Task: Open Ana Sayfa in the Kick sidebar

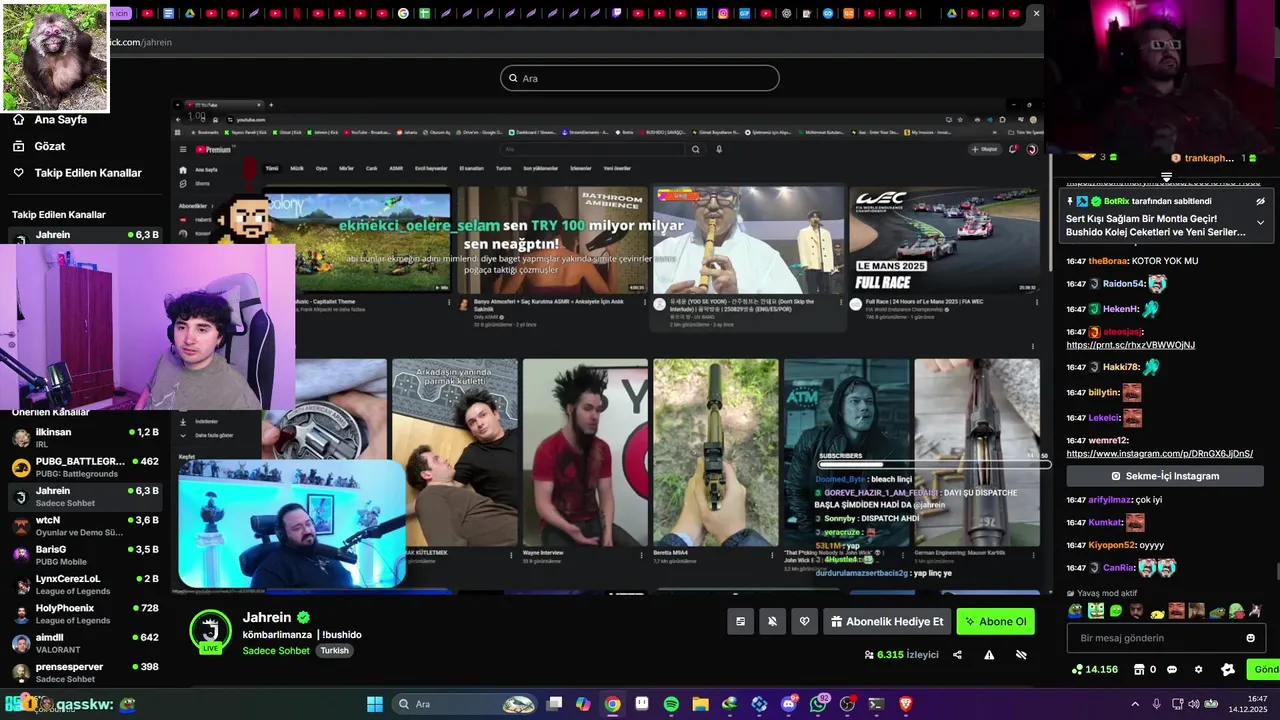Action: tap(60, 119)
